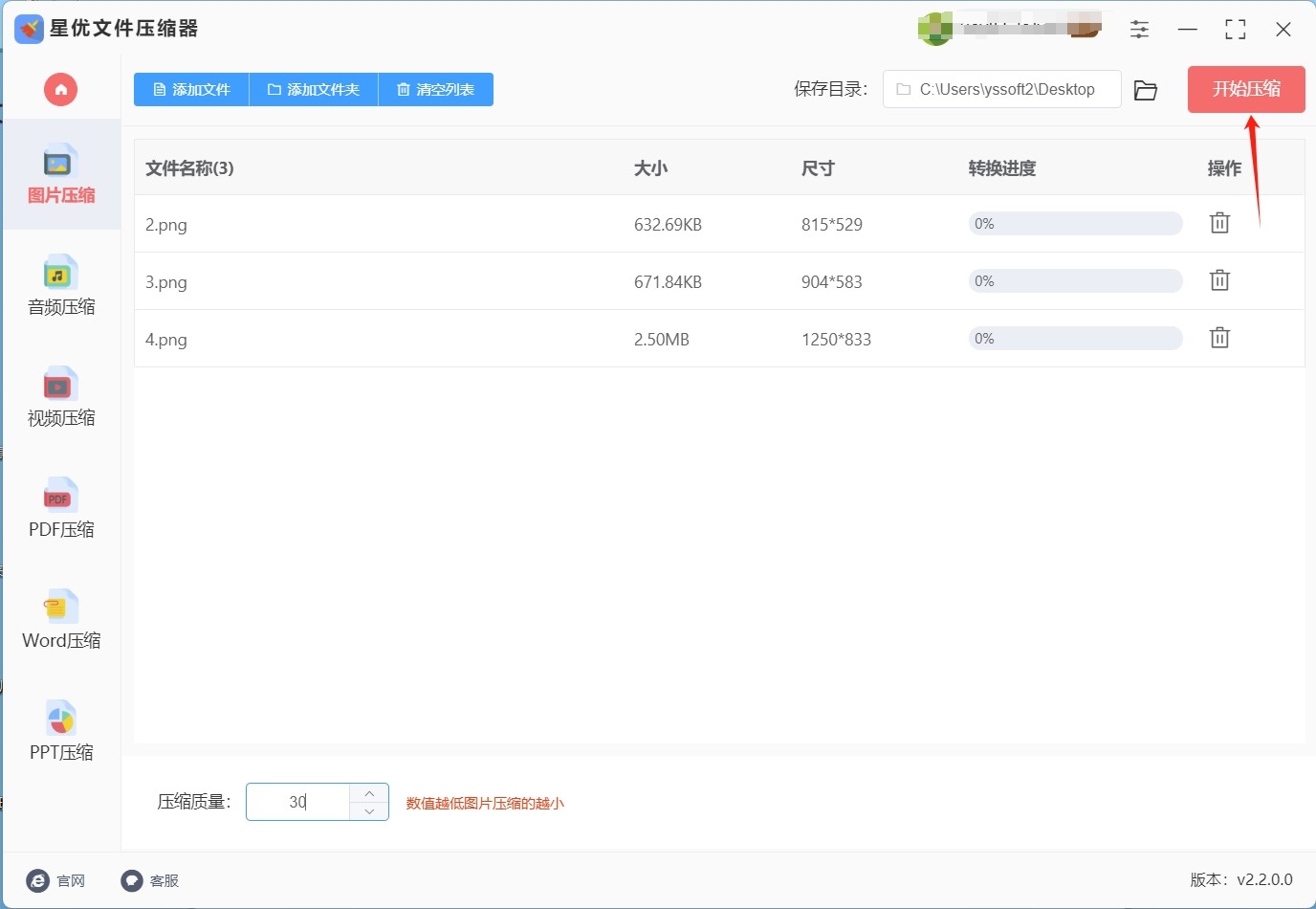This screenshot has height=909, width=1316.
Task: Click trash icon for 4.png row
Action: click(x=1219, y=338)
